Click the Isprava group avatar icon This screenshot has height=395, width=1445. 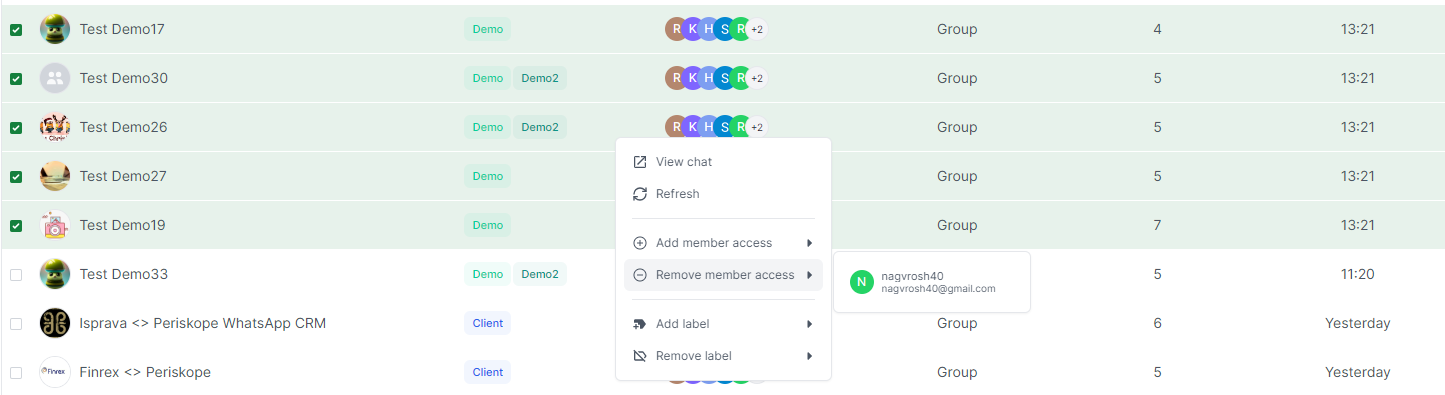[x=55, y=323]
